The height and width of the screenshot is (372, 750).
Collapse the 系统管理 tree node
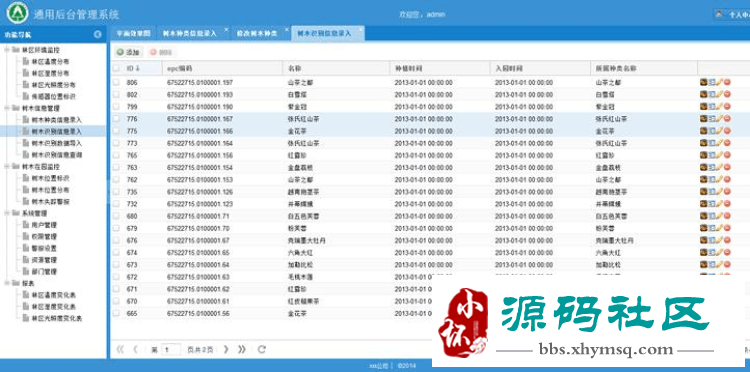click(7, 213)
